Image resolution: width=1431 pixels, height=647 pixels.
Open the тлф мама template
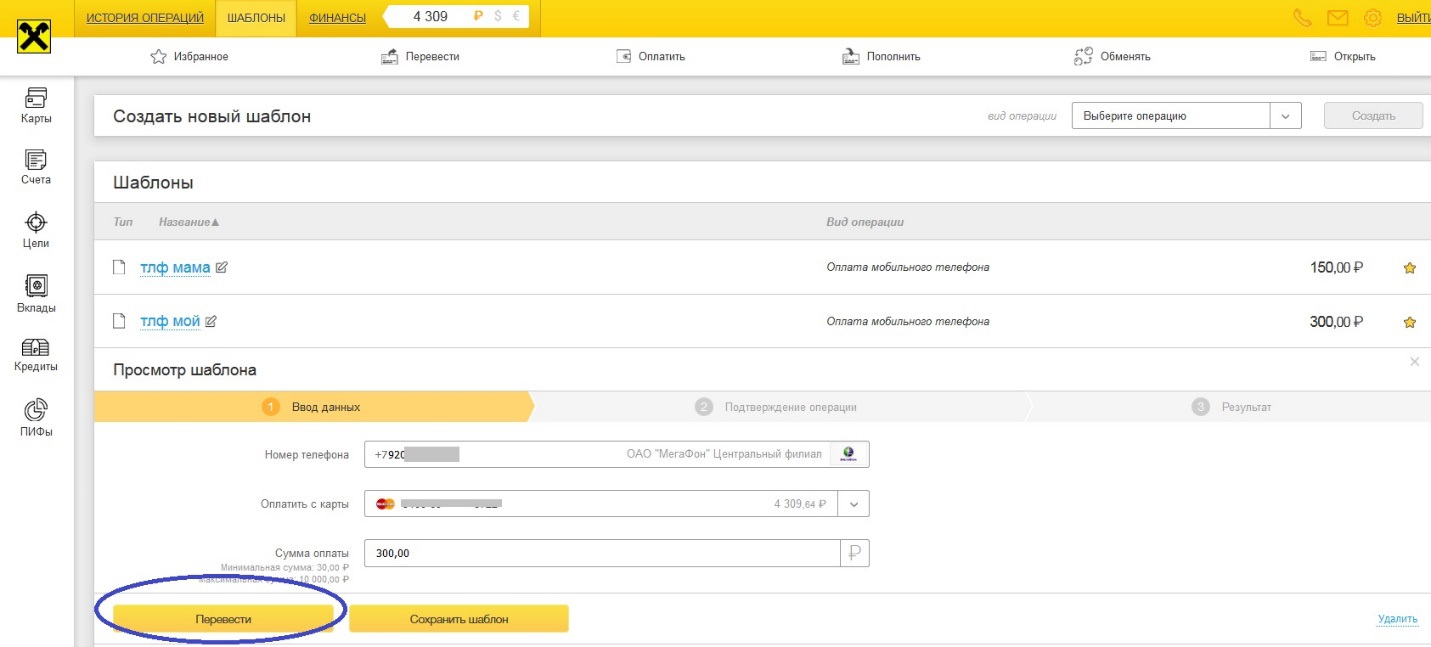pyautogui.click(x=175, y=267)
